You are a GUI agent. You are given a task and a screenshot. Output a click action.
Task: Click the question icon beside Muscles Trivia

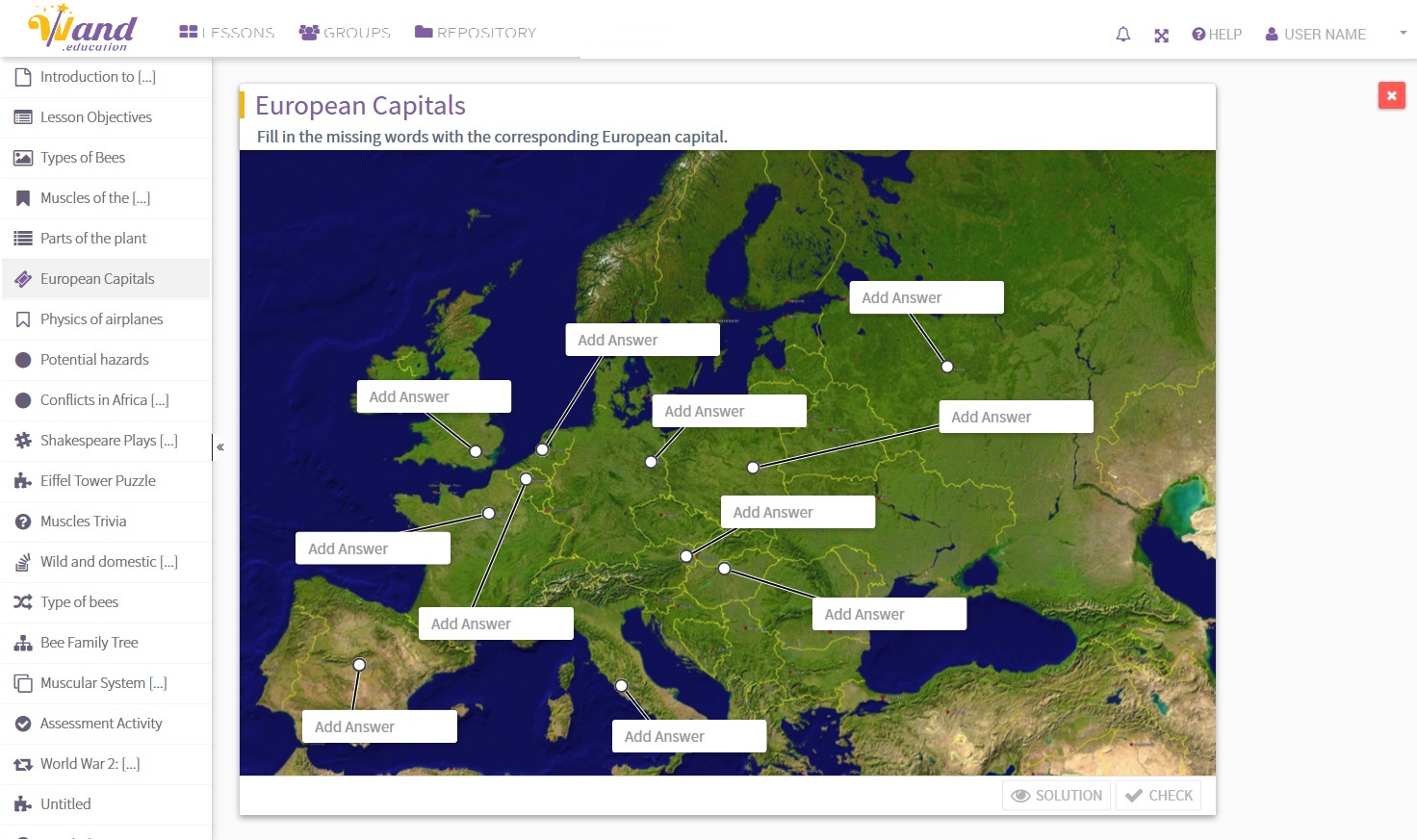(x=23, y=522)
